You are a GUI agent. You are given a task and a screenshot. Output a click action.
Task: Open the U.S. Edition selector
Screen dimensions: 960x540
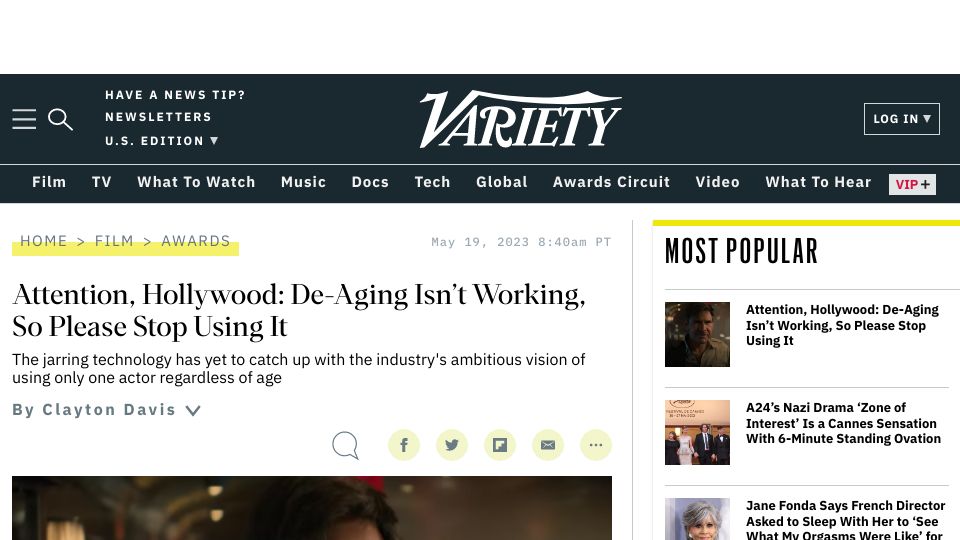coord(162,141)
